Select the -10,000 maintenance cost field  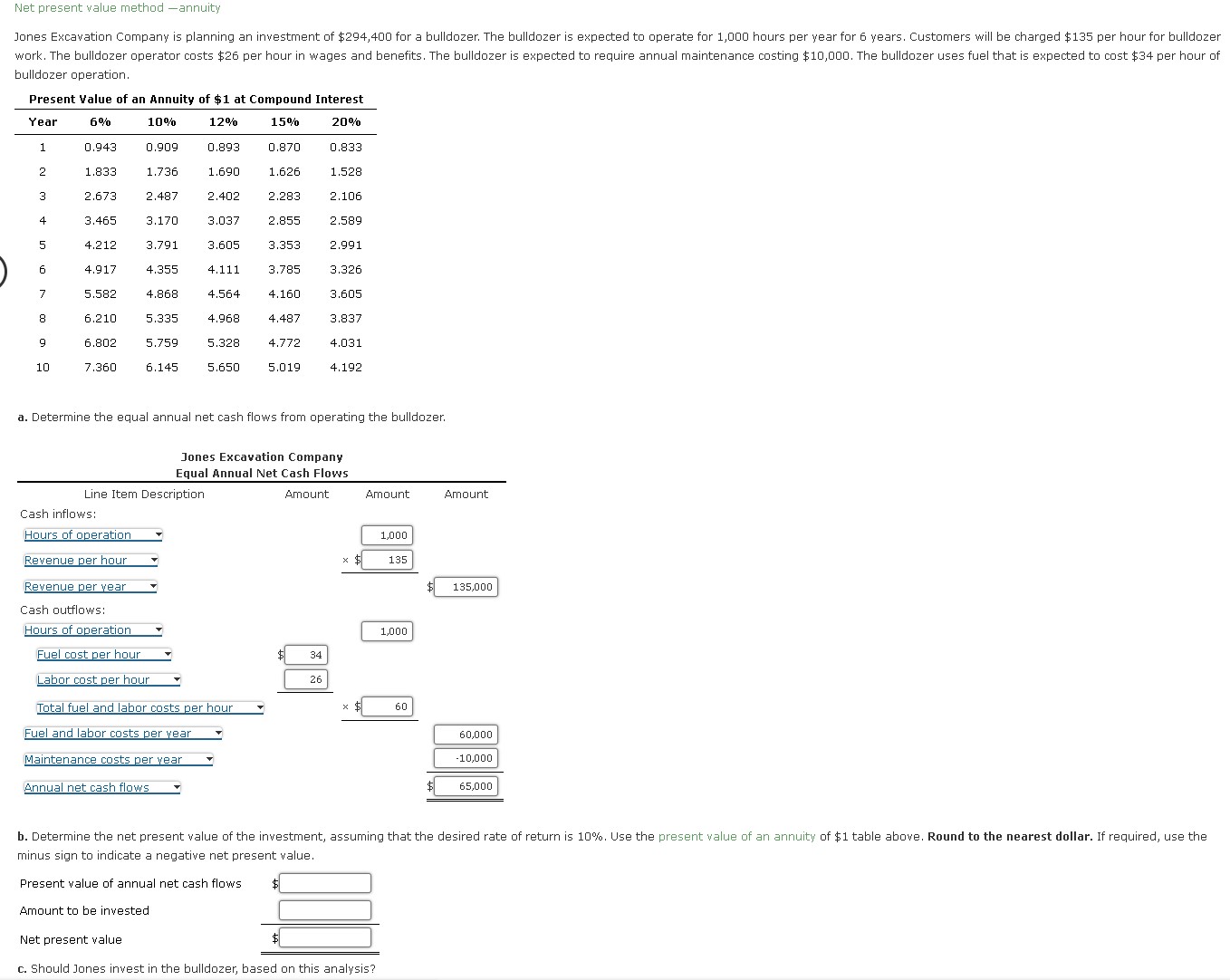[x=466, y=758]
